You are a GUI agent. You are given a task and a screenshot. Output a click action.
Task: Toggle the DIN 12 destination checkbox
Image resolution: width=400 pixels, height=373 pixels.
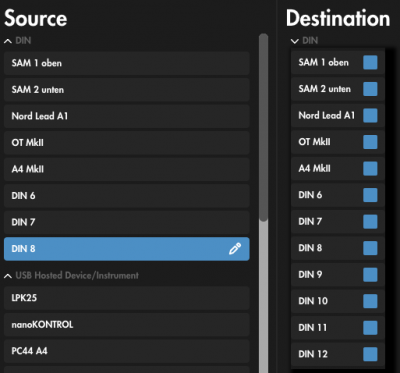370,354
